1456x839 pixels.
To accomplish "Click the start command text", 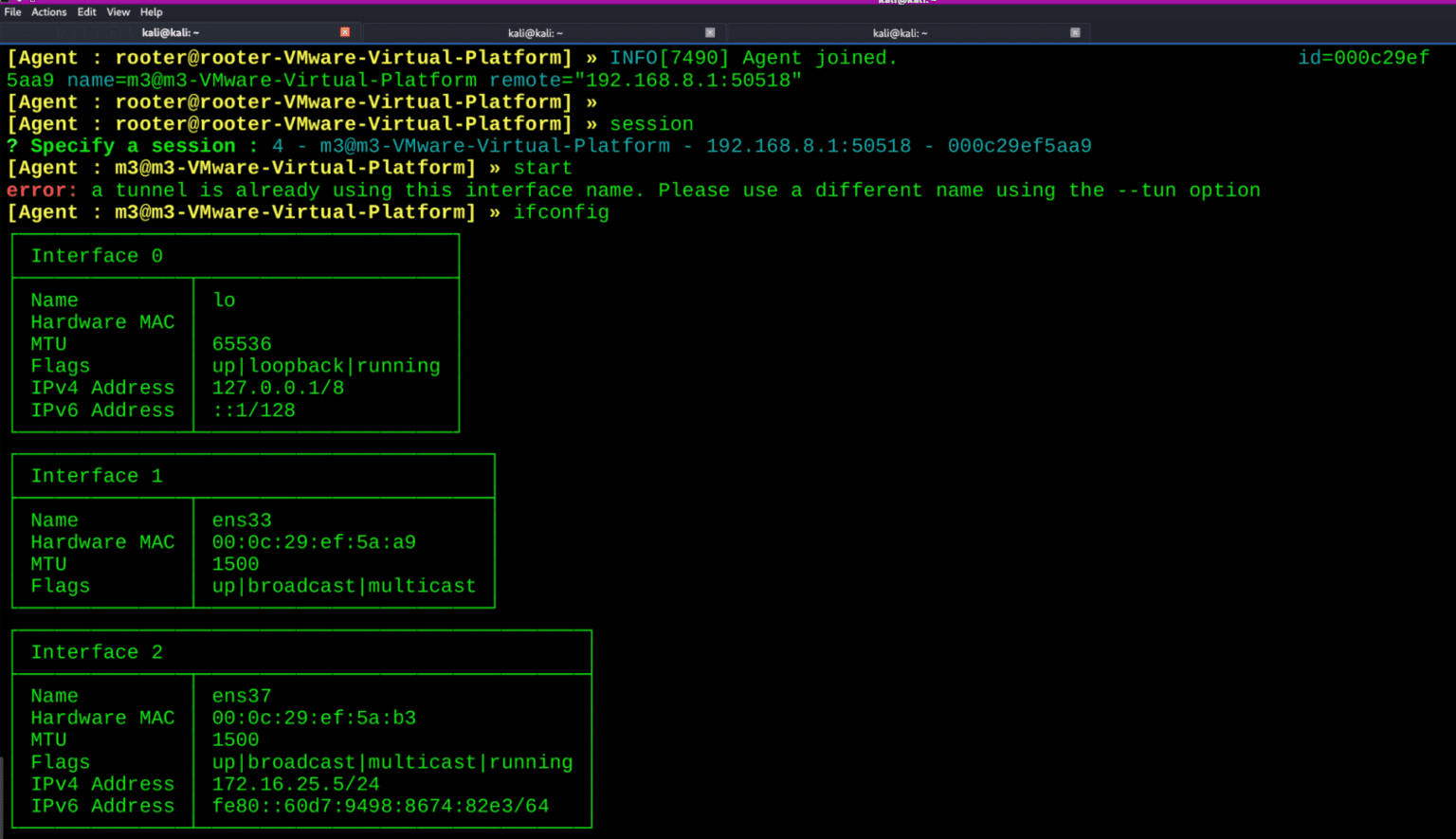I will [542, 167].
